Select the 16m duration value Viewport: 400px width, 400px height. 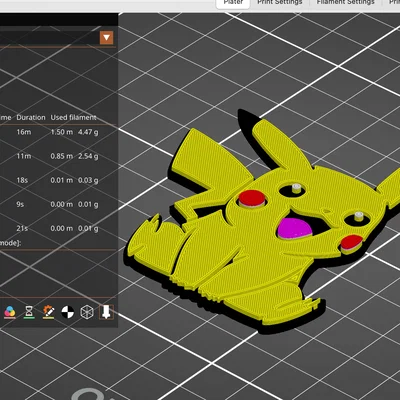click(x=24, y=132)
